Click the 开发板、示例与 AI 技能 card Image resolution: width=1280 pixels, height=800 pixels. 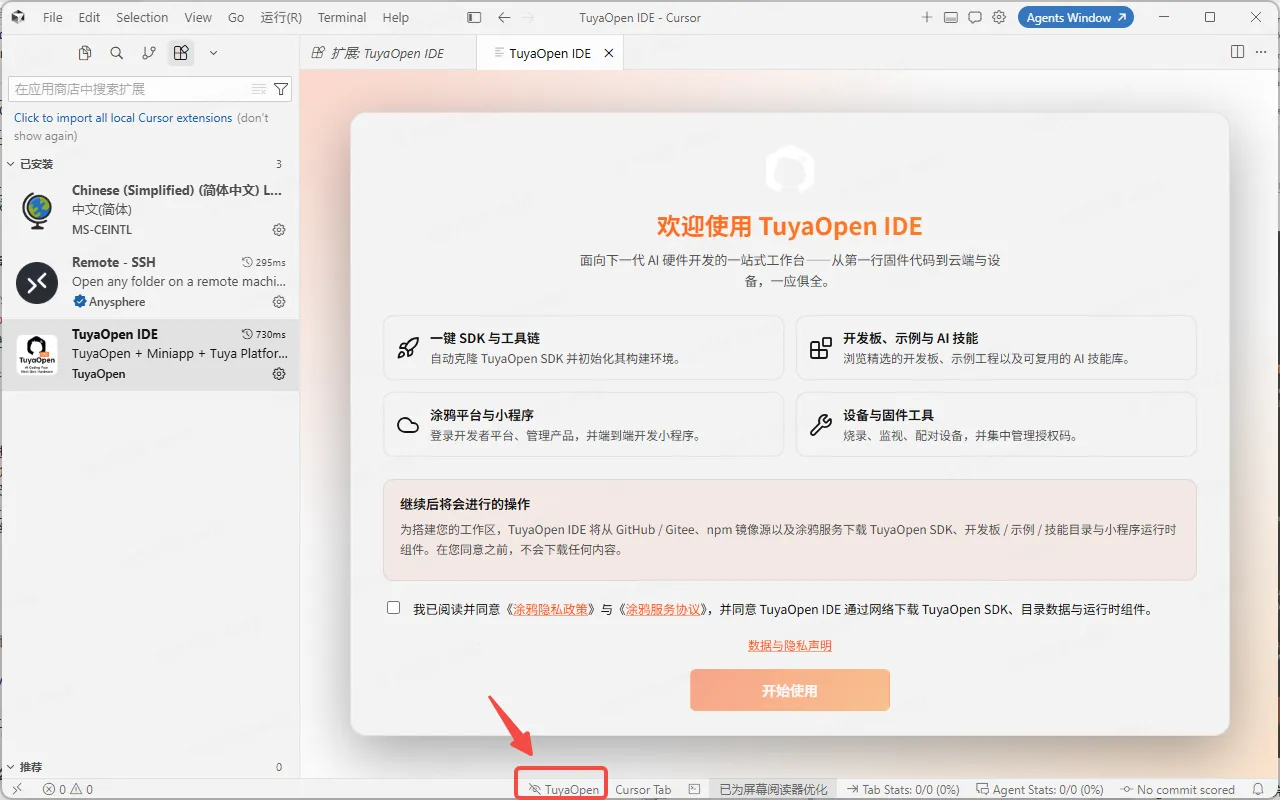pyautogui.click(x=996, y=348)
